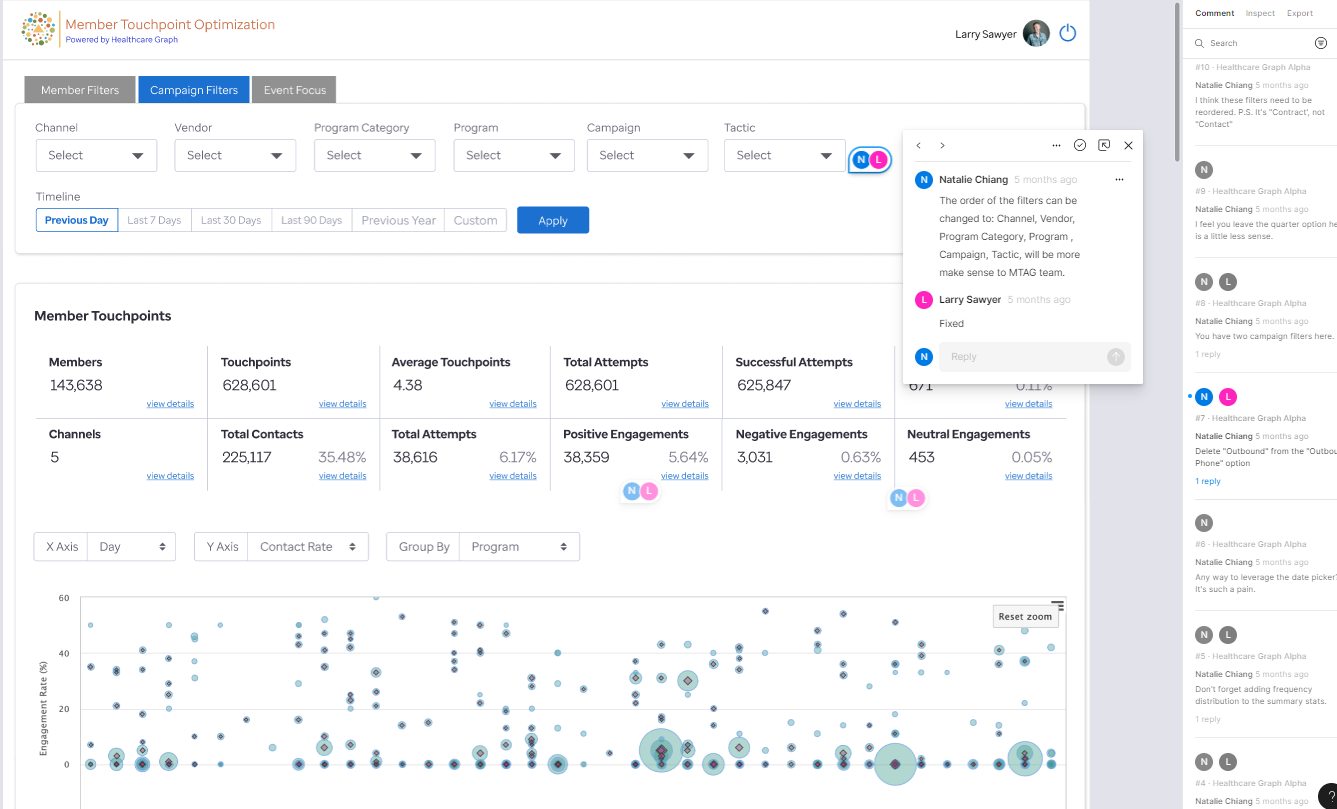Viewport: 1337px width, 809px height.
Task: Click Larry Sawyer's profile photo
Action: 1036,33
